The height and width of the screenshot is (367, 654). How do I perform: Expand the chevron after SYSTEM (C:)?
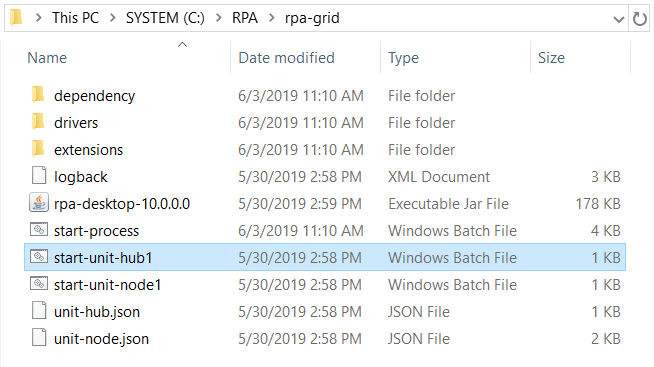pos(219,18)
